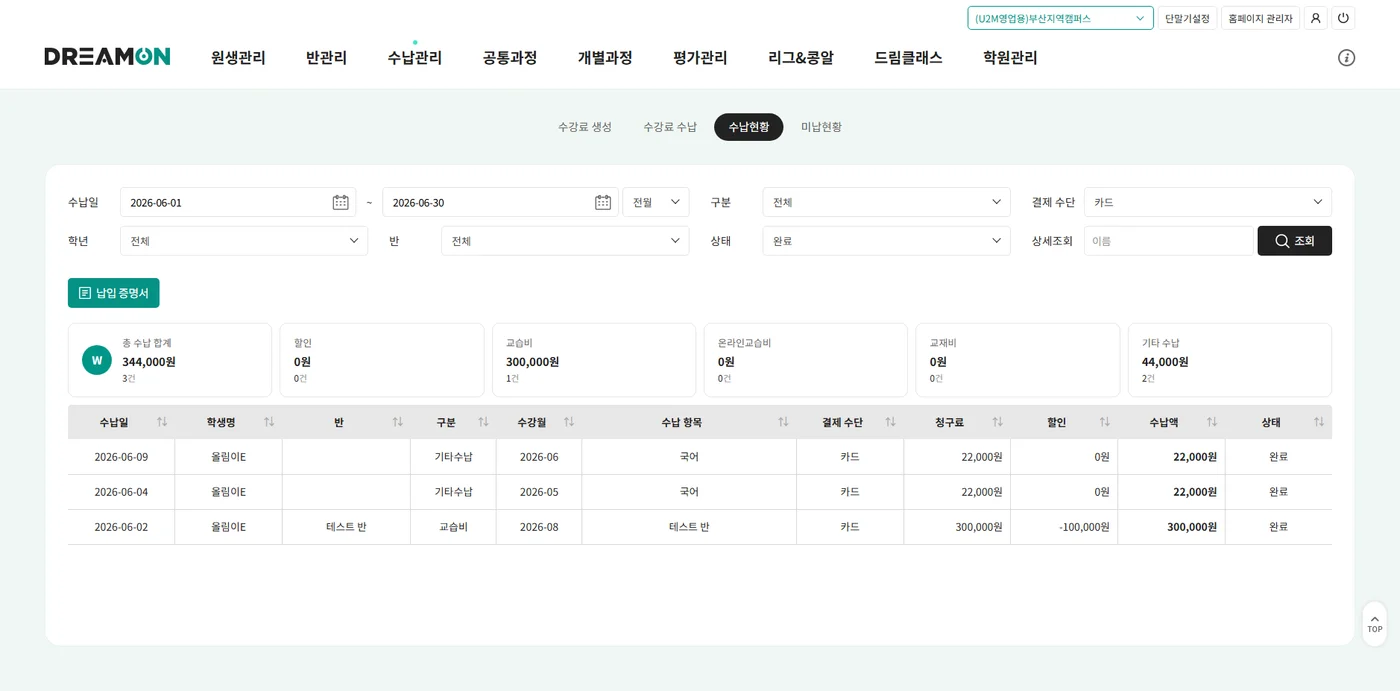This screenshot has height=691, width=1400.
Task: Open the 구분 전체 dropdown
Action: [x=886, y=202]
